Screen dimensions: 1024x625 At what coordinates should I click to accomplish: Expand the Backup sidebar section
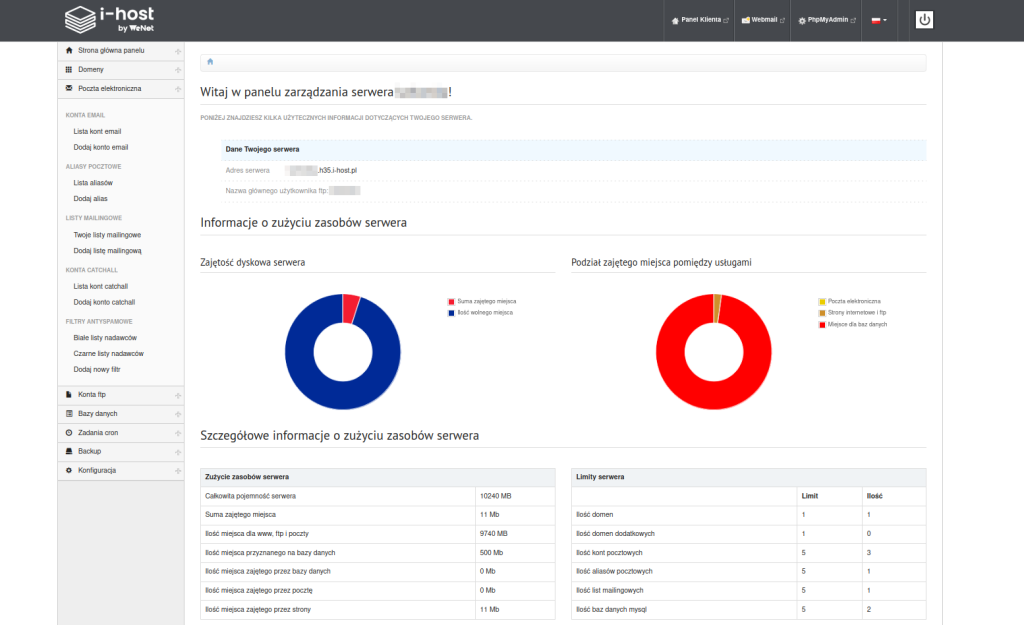click(x=177, y=451)
